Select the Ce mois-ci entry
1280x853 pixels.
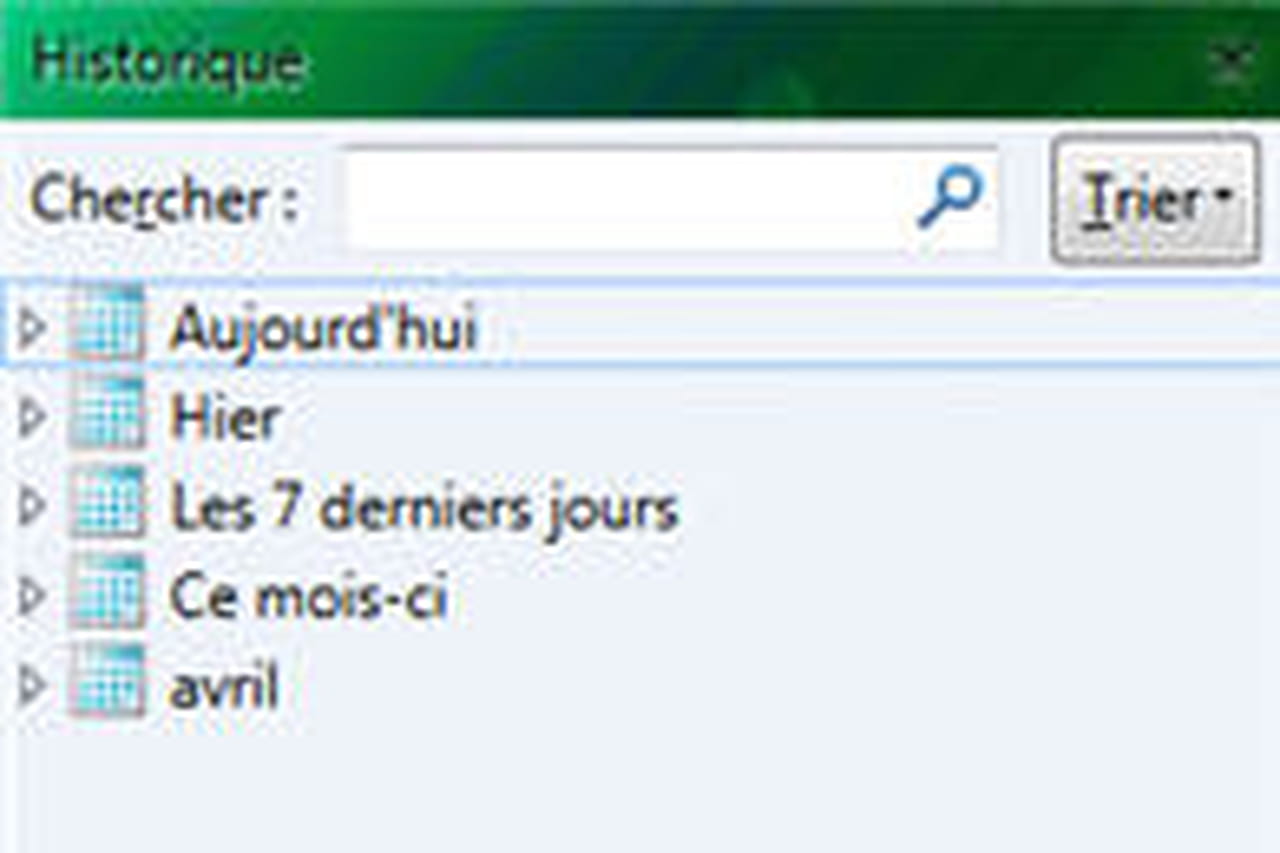tap(308, 598)
